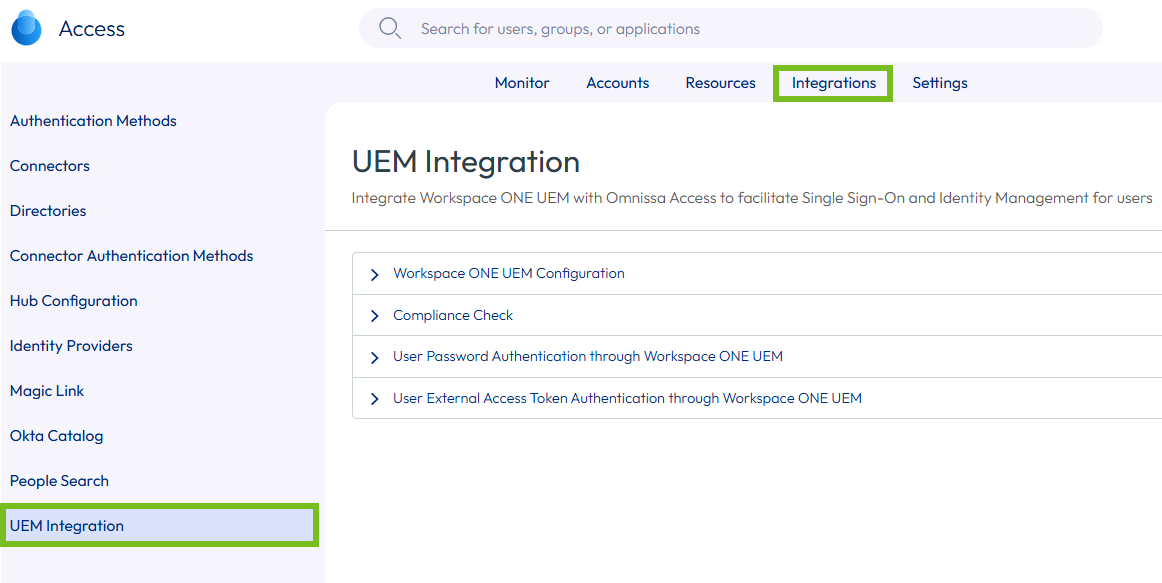Expand User Password Authentication chevron
Viewport: 1162px width, 583px height.
coord(374,357)
